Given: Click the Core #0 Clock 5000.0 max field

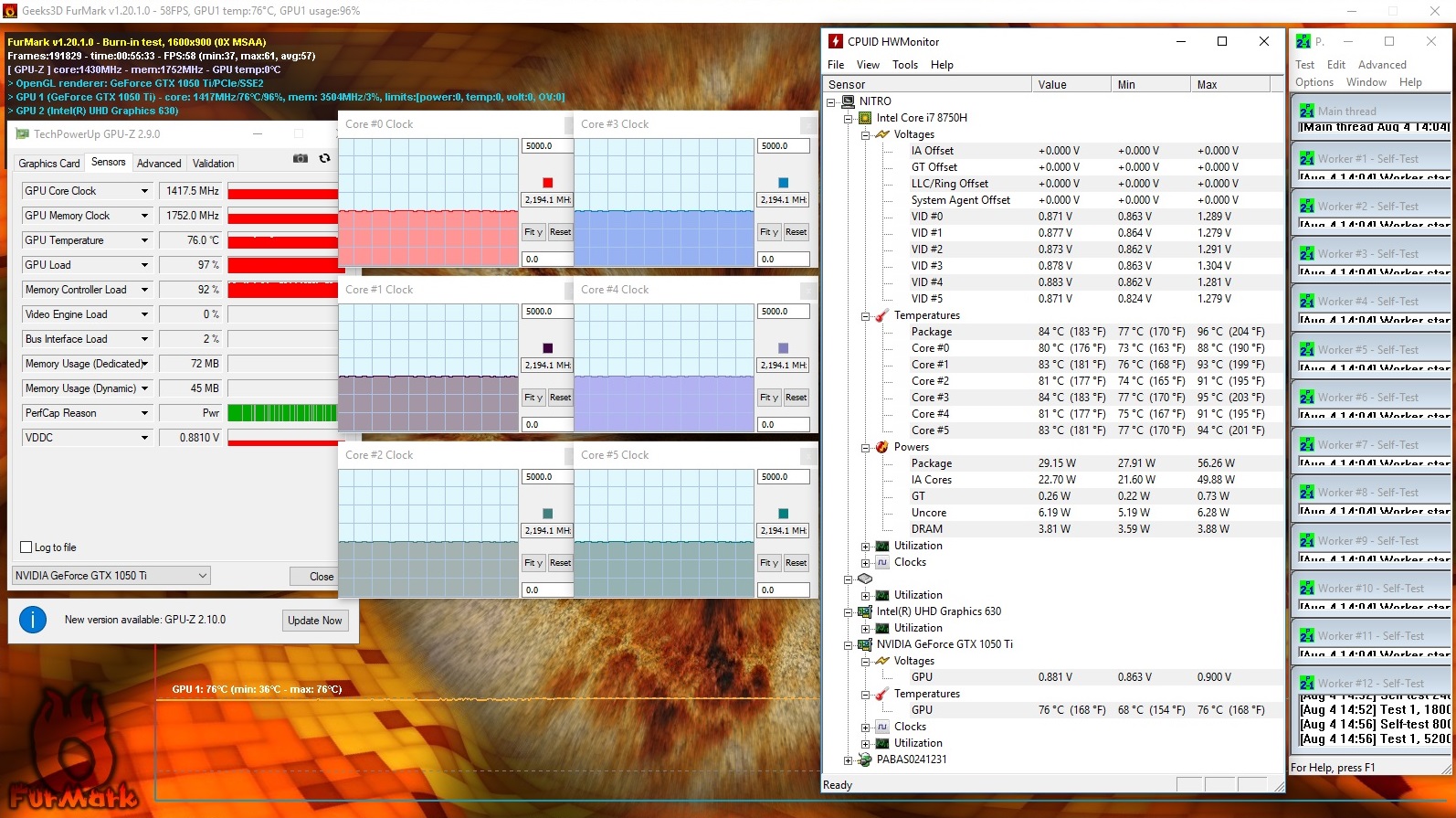Looking at the screenshot, I should point(547,146).
